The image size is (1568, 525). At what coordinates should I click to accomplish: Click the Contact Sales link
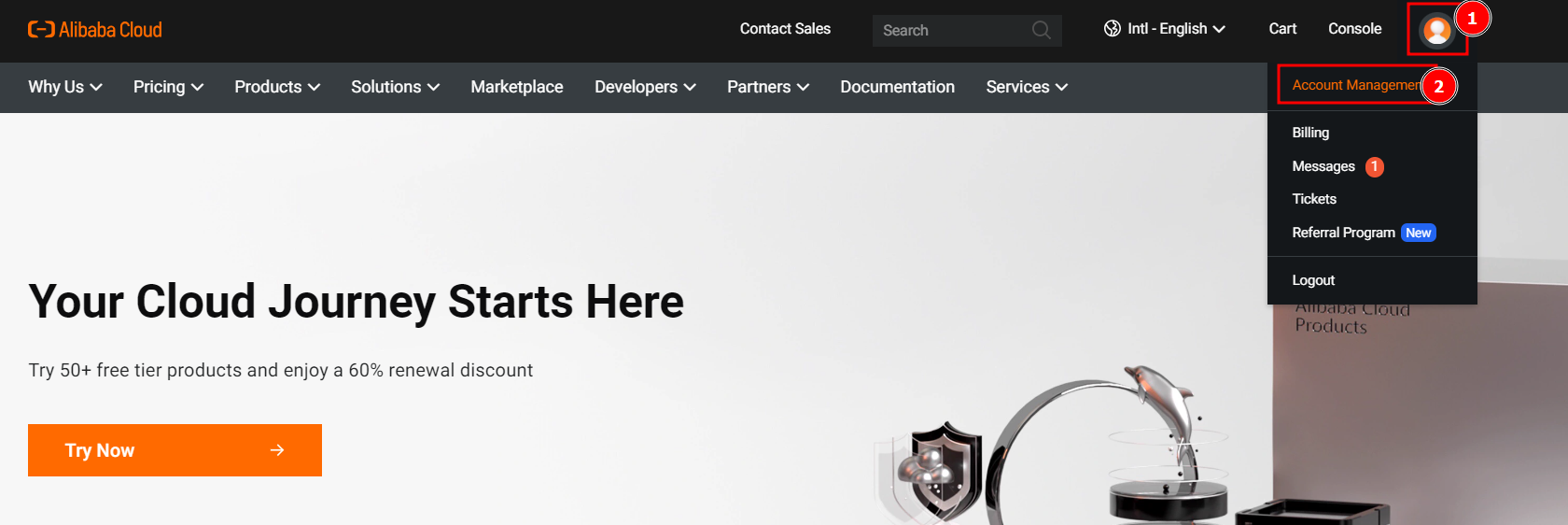[x=785, y=29]
